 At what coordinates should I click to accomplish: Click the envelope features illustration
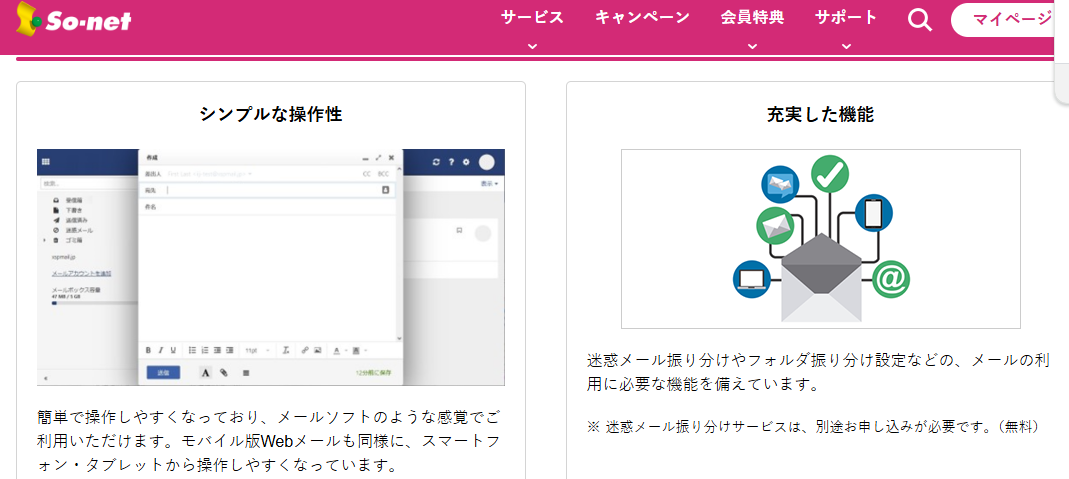(x=821, y=238)
